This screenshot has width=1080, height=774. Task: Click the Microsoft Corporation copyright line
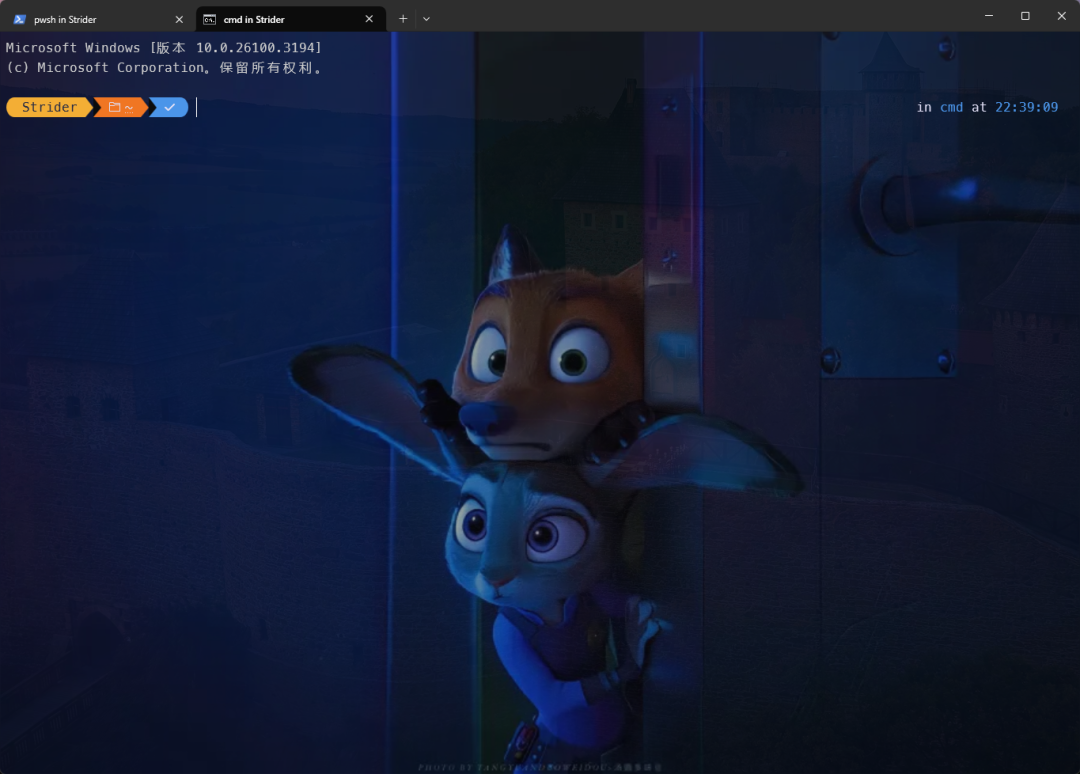tap(163, 67)
